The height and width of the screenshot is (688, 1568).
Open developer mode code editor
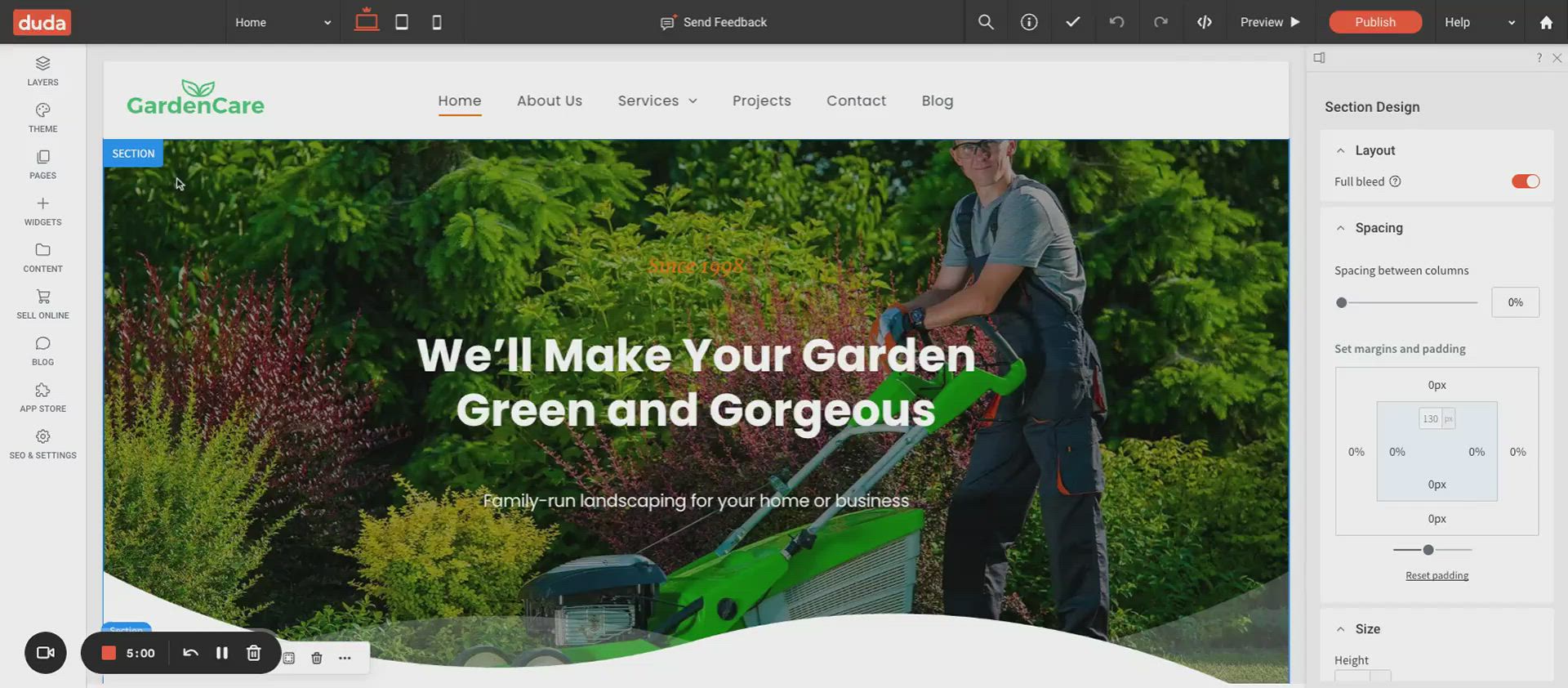(1205, 22)
